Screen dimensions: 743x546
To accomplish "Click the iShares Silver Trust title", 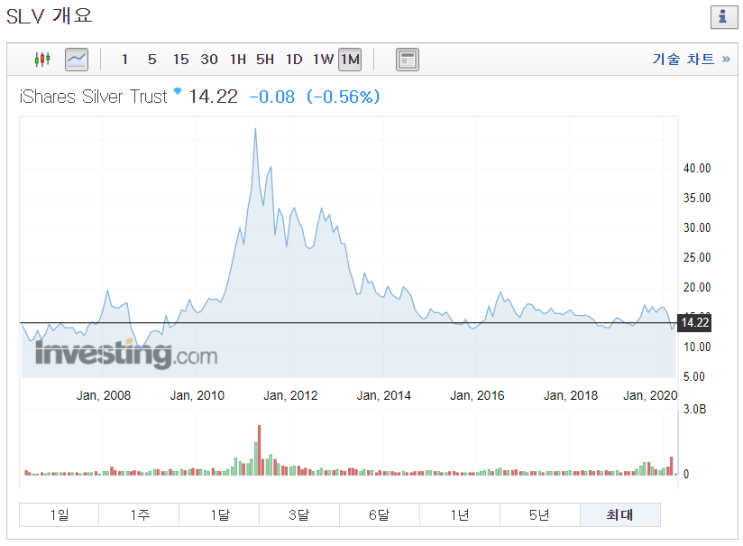I will tap(93, 97).
